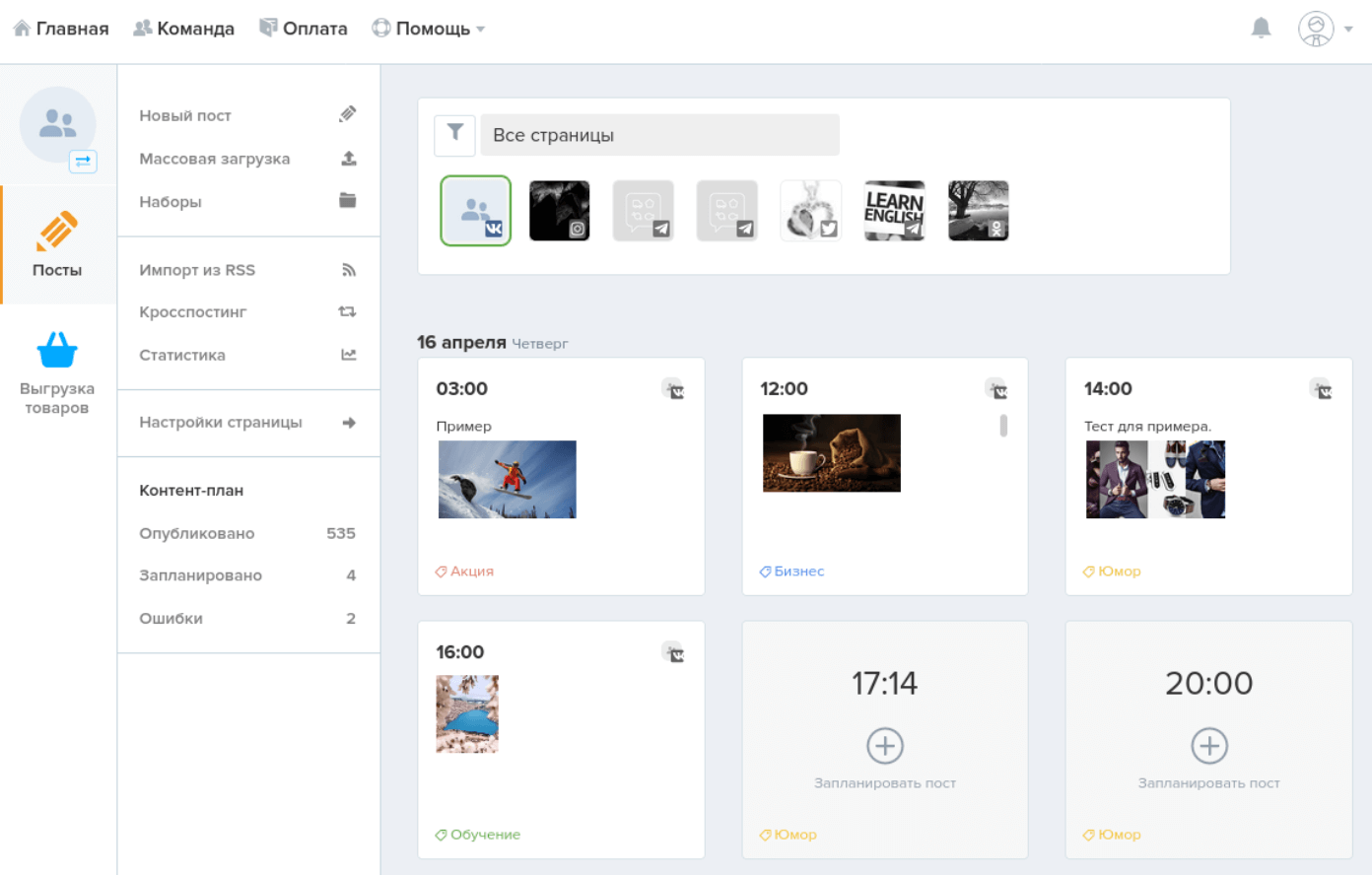Open the notifications bell
The width and height of the screenshot is (1372, 875).
point(1261,28)
